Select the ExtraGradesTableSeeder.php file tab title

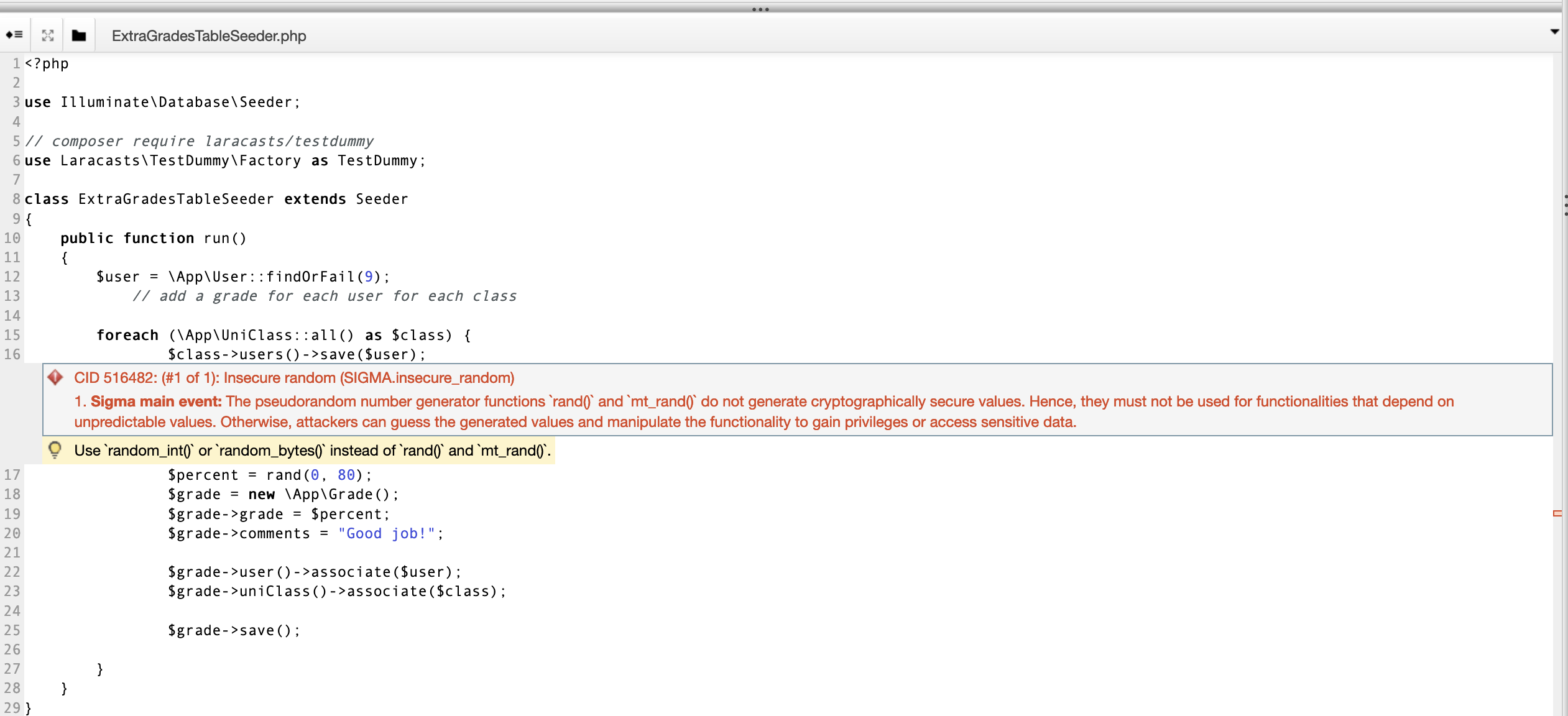(x=209, y=36)
